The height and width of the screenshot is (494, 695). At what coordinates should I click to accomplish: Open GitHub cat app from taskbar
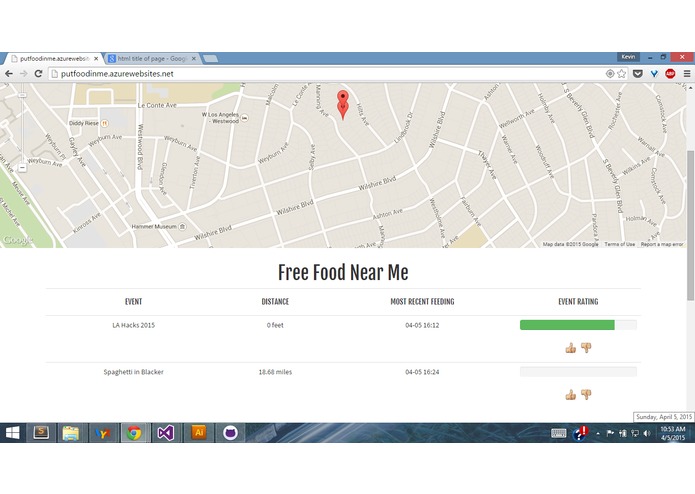[x=230, y=433]
